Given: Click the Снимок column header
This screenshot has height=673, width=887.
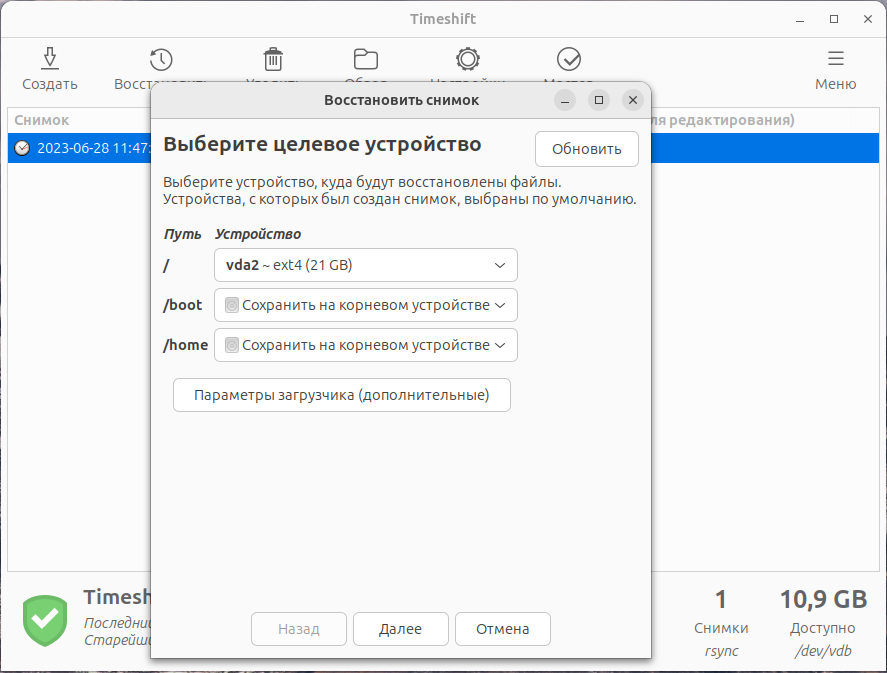Looking at the screenshot, I should click(42, 120).
